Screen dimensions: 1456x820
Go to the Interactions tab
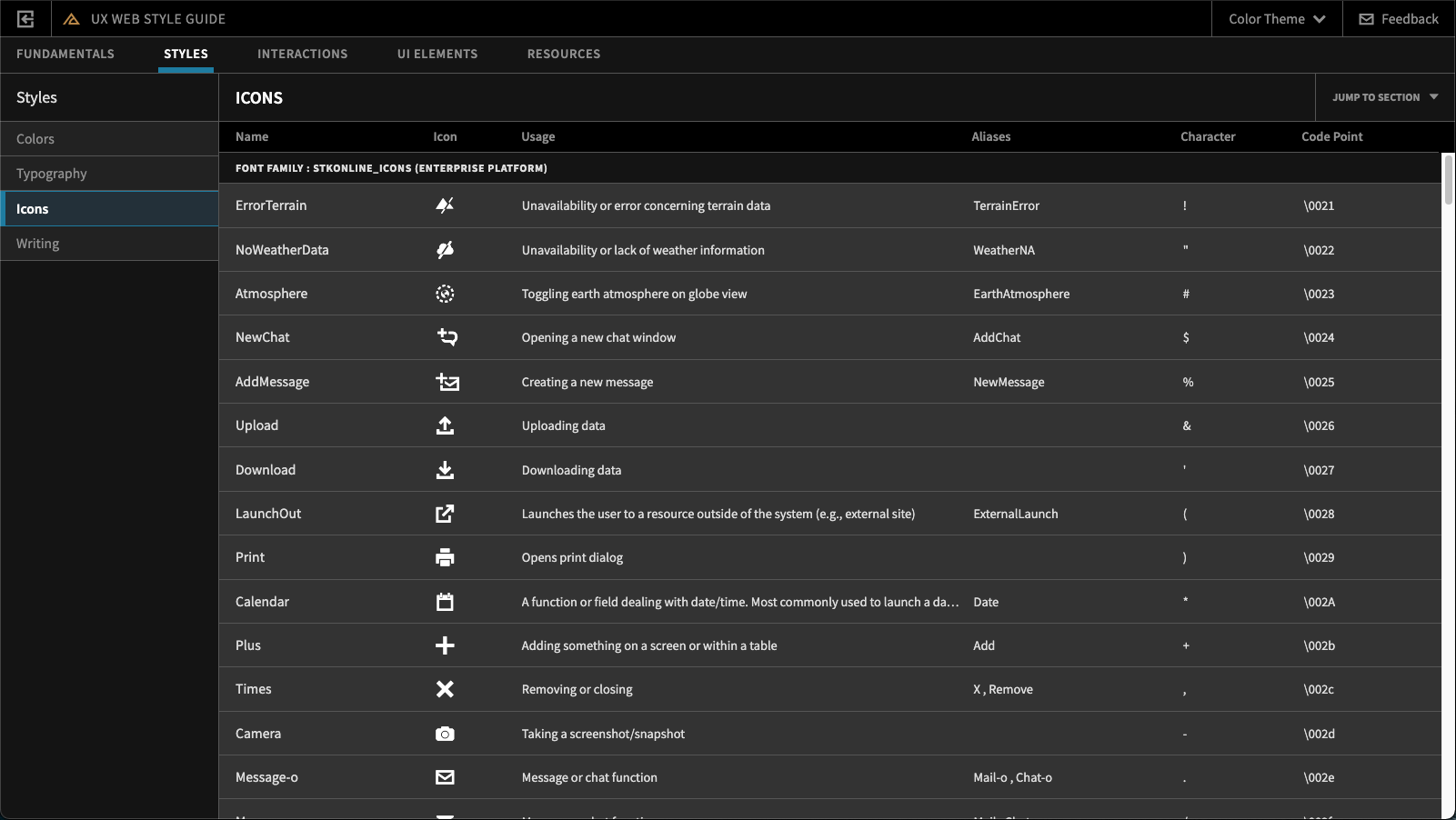pyautogui.click(x=302, y=54)
